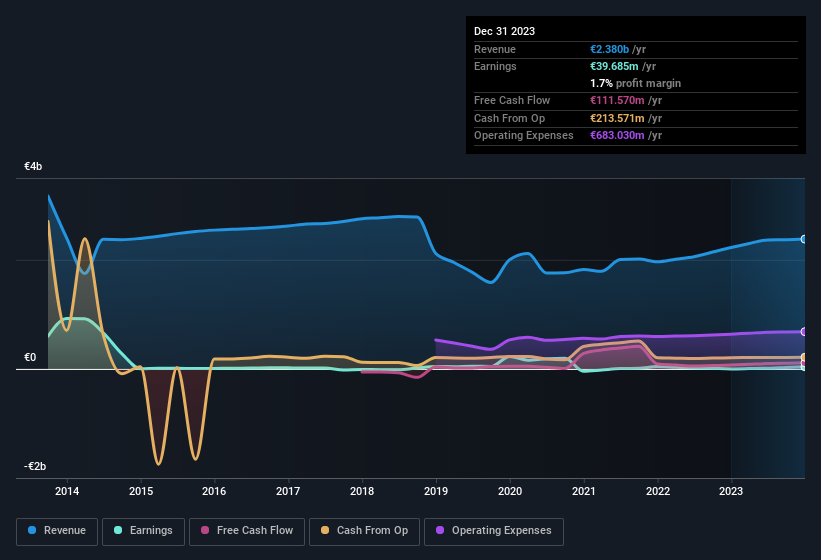Click the blue Revenue legend dot
The height and width of the screenshot is (560, 821).
click(32, 530)
